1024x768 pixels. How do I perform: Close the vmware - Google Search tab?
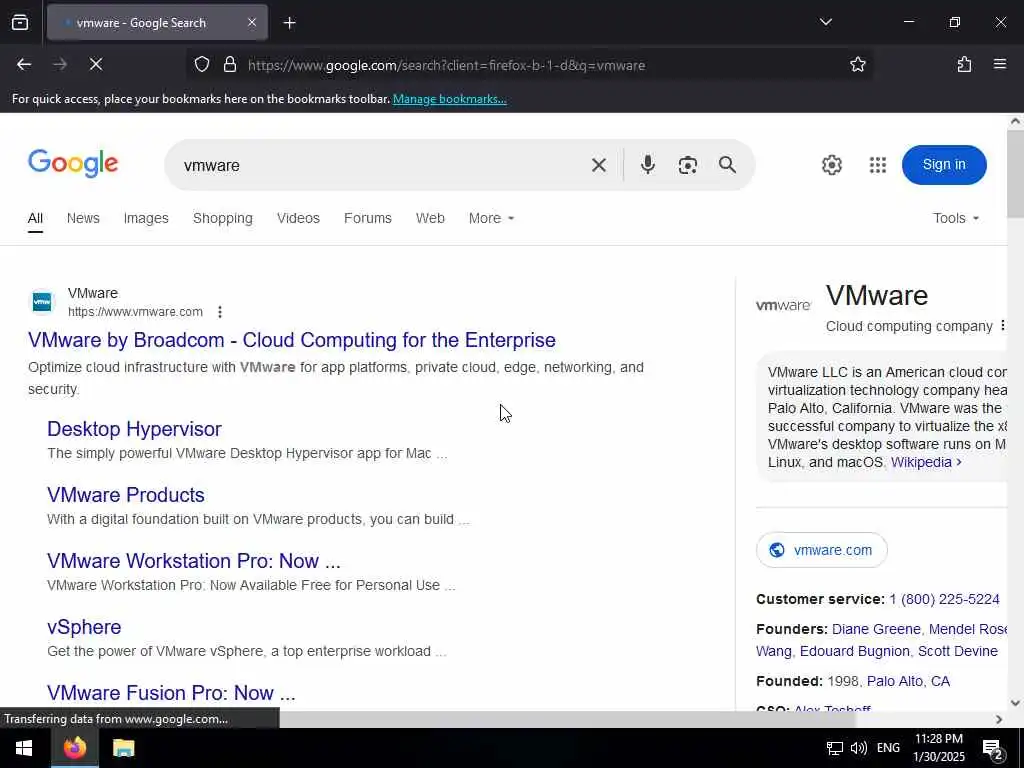click(251, 23)
